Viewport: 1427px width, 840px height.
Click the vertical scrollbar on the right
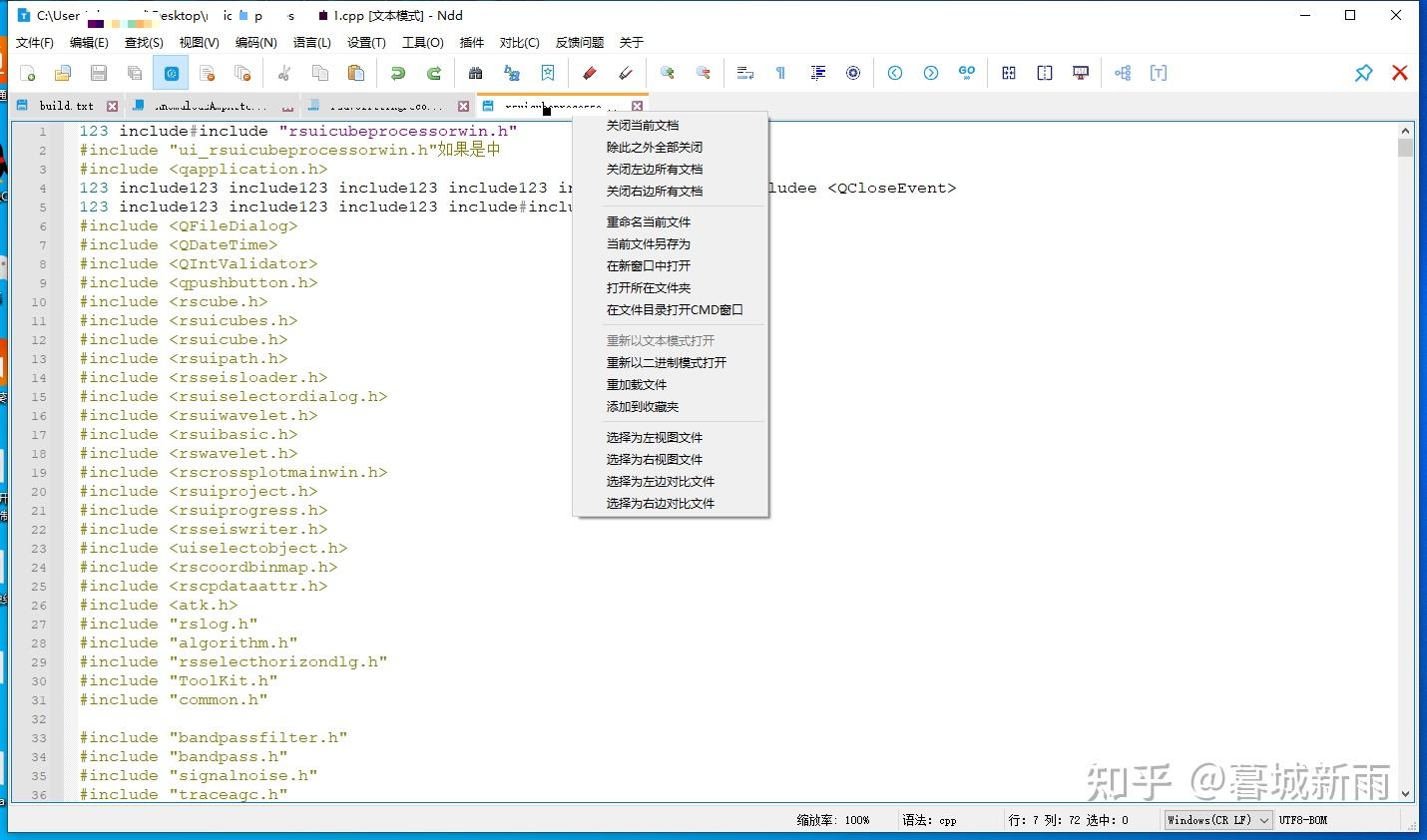click(1406, 399)
